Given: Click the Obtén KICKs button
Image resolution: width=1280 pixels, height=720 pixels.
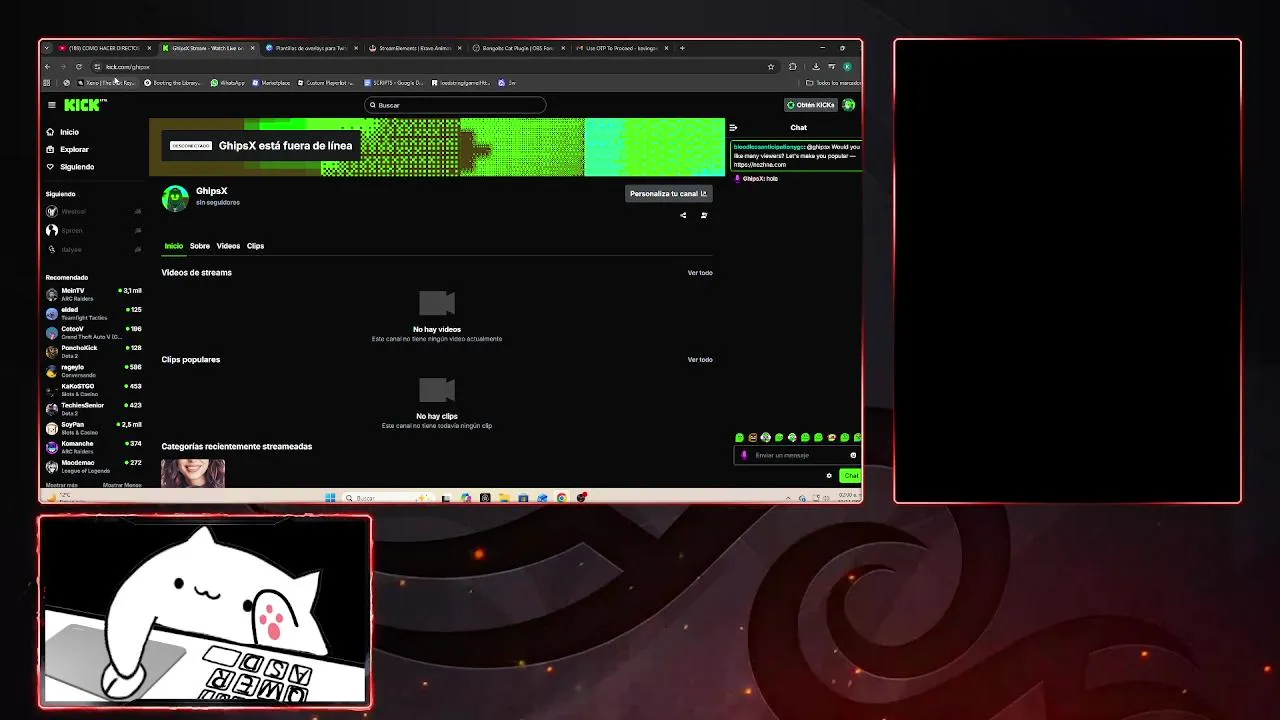Looking at the screenshot, I should tap(811, 105).
